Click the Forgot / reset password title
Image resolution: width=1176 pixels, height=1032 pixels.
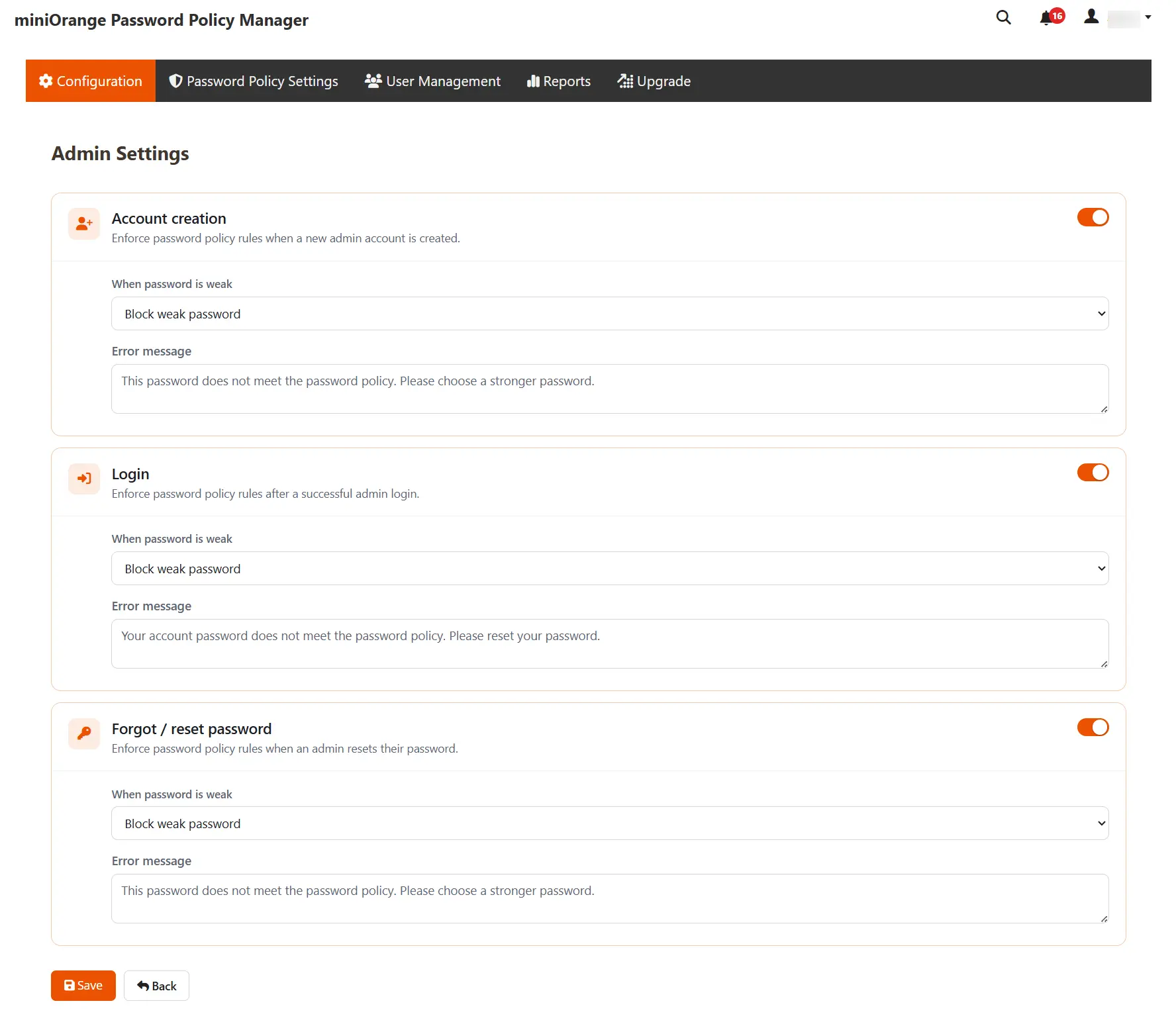pyautogui.click(x=191, y=729)
